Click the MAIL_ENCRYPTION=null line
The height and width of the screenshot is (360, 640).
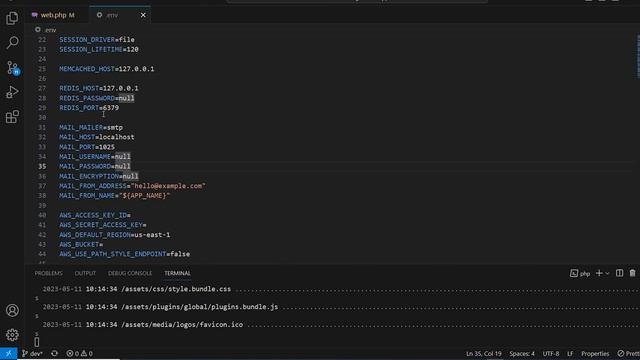pyautogui.click(x=99, y=176)
